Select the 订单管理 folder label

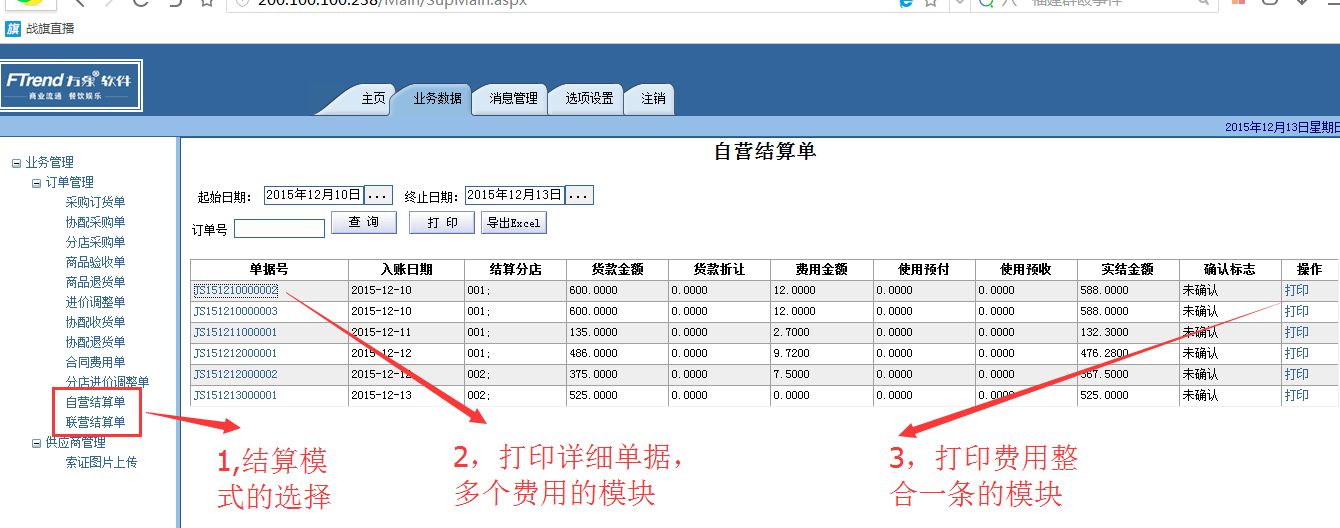[x=69, y=182]
